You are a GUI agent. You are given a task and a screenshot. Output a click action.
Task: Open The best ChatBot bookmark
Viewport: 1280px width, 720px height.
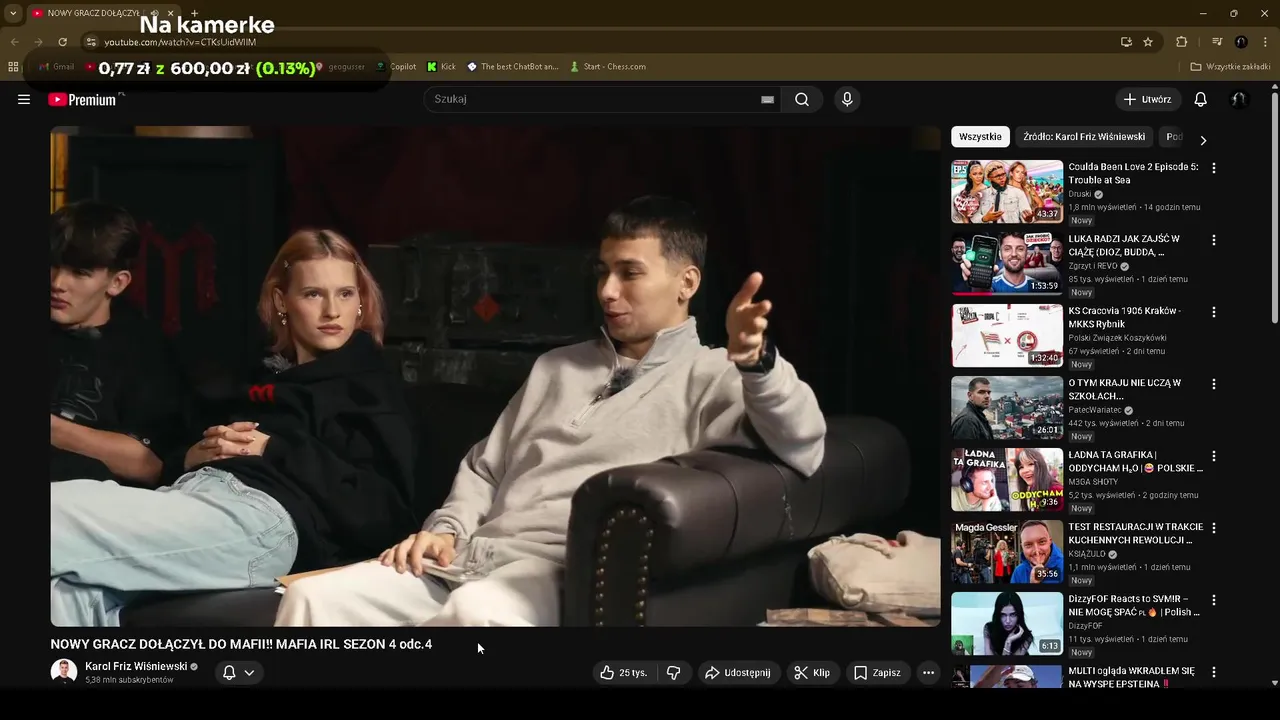click(513, 67)
